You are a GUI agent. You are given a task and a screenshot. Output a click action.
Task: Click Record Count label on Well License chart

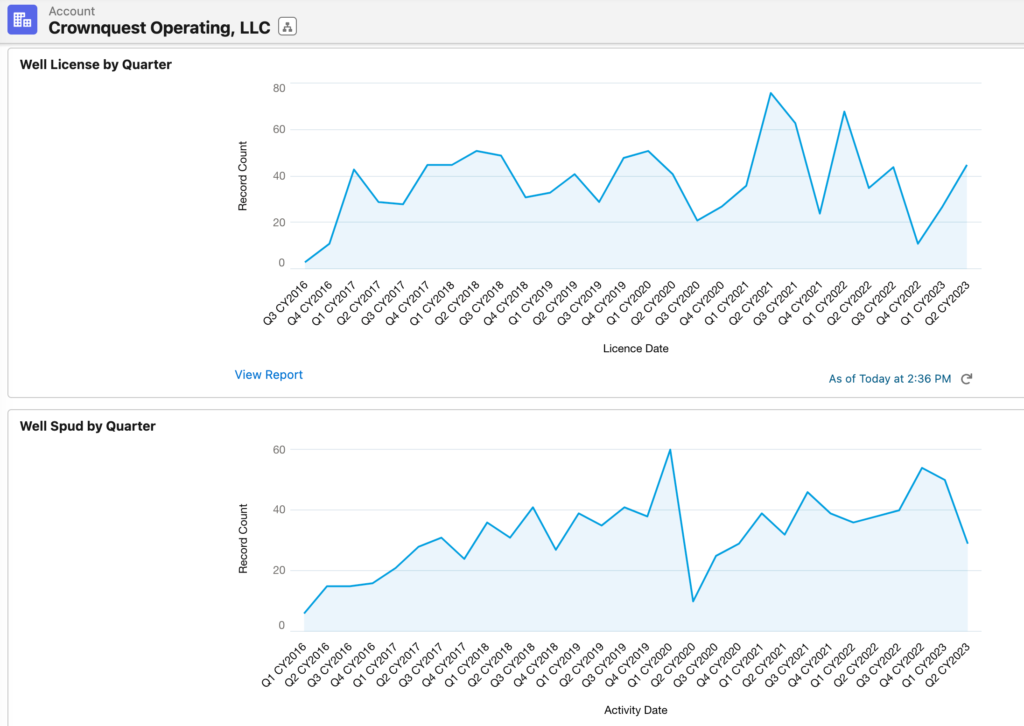242,176
